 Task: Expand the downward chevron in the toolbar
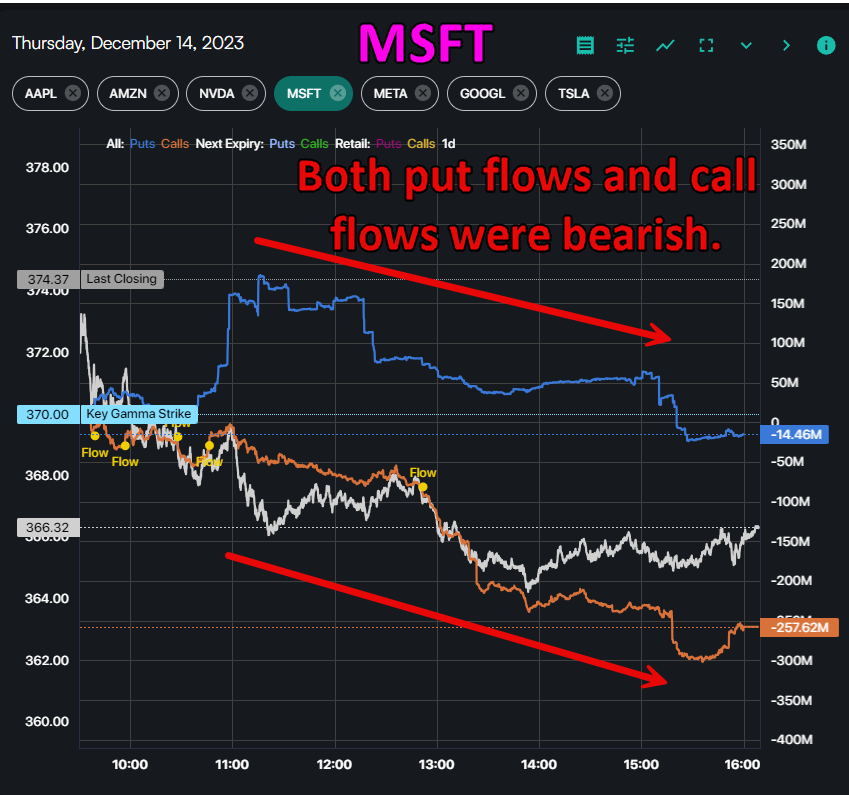click(746, 45)
